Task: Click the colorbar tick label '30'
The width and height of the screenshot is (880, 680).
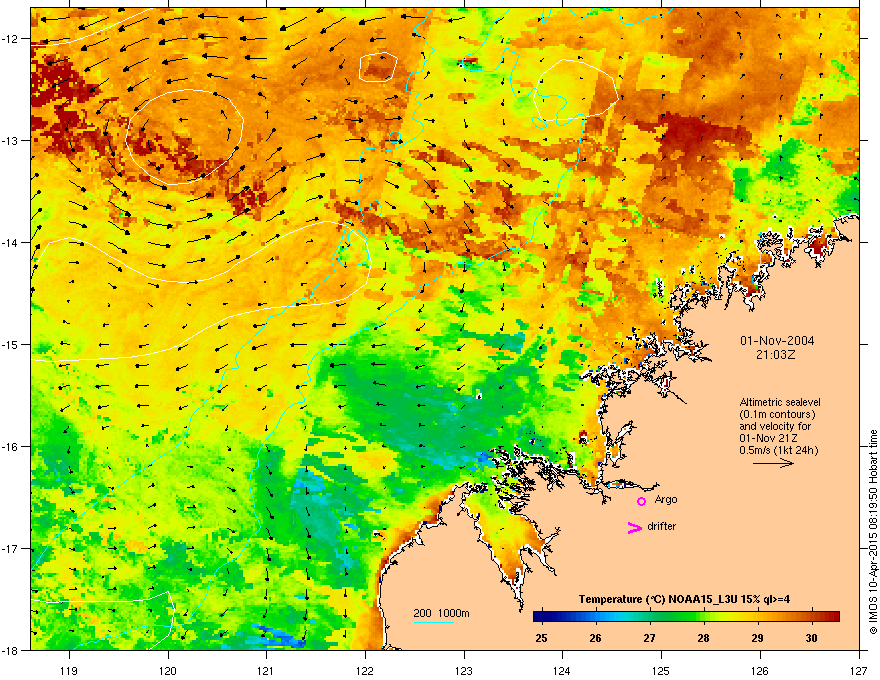Action: pyautogui.click(x=811, y=638)
